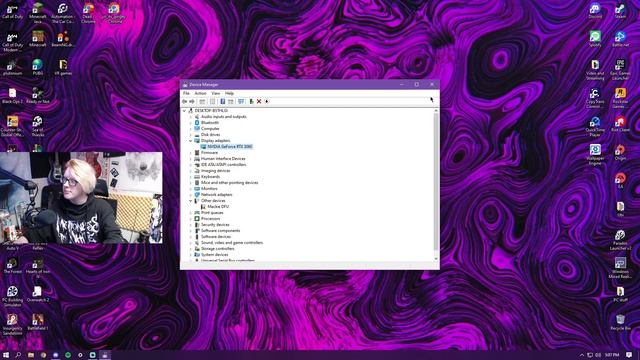640x360 pixels.
Task: Open taskbar search magnifier
Action: 18,355
